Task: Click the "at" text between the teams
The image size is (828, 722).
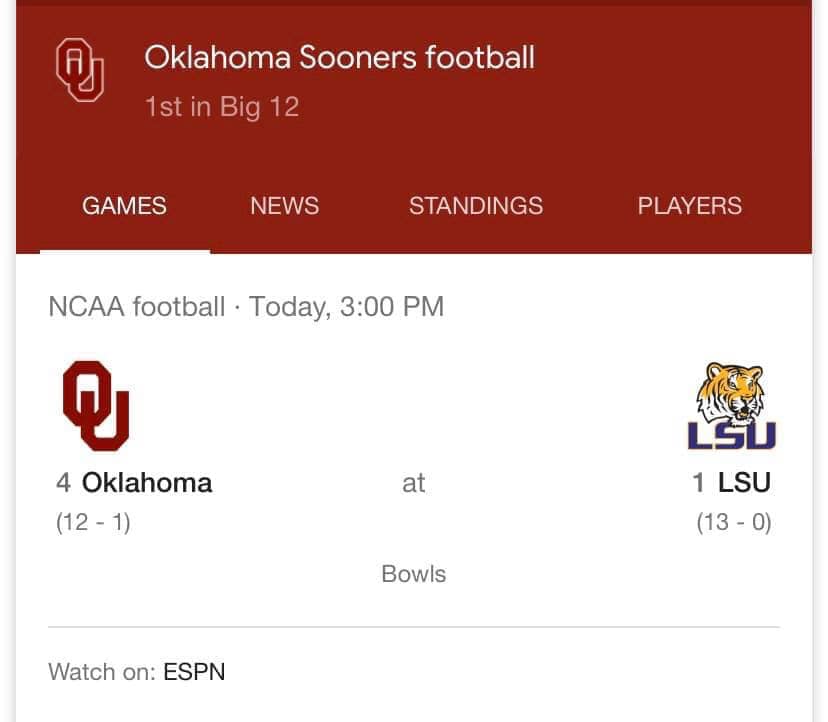Action: 413,483
